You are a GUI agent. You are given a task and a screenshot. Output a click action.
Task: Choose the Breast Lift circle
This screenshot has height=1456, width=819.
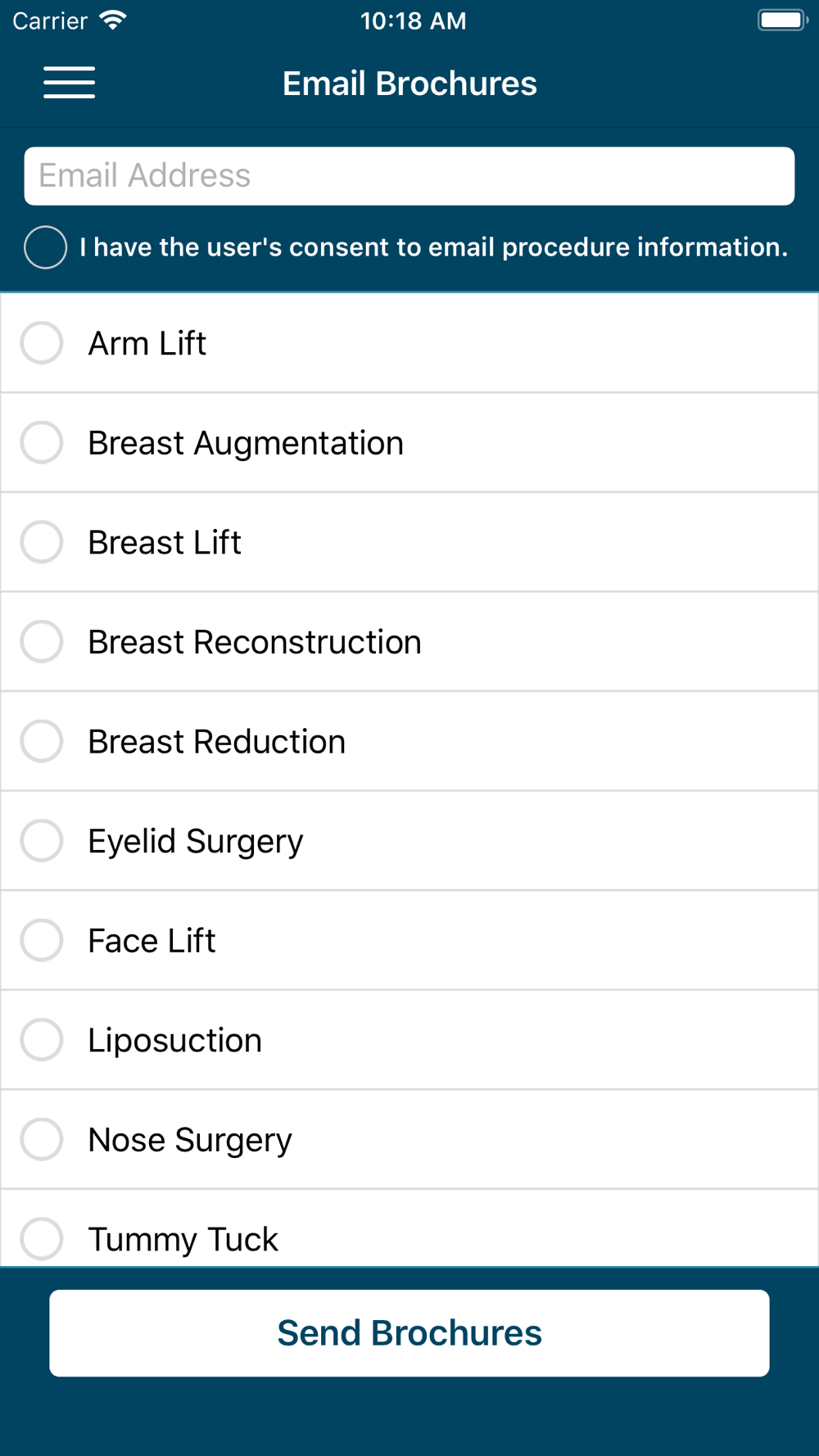point(42,542)
